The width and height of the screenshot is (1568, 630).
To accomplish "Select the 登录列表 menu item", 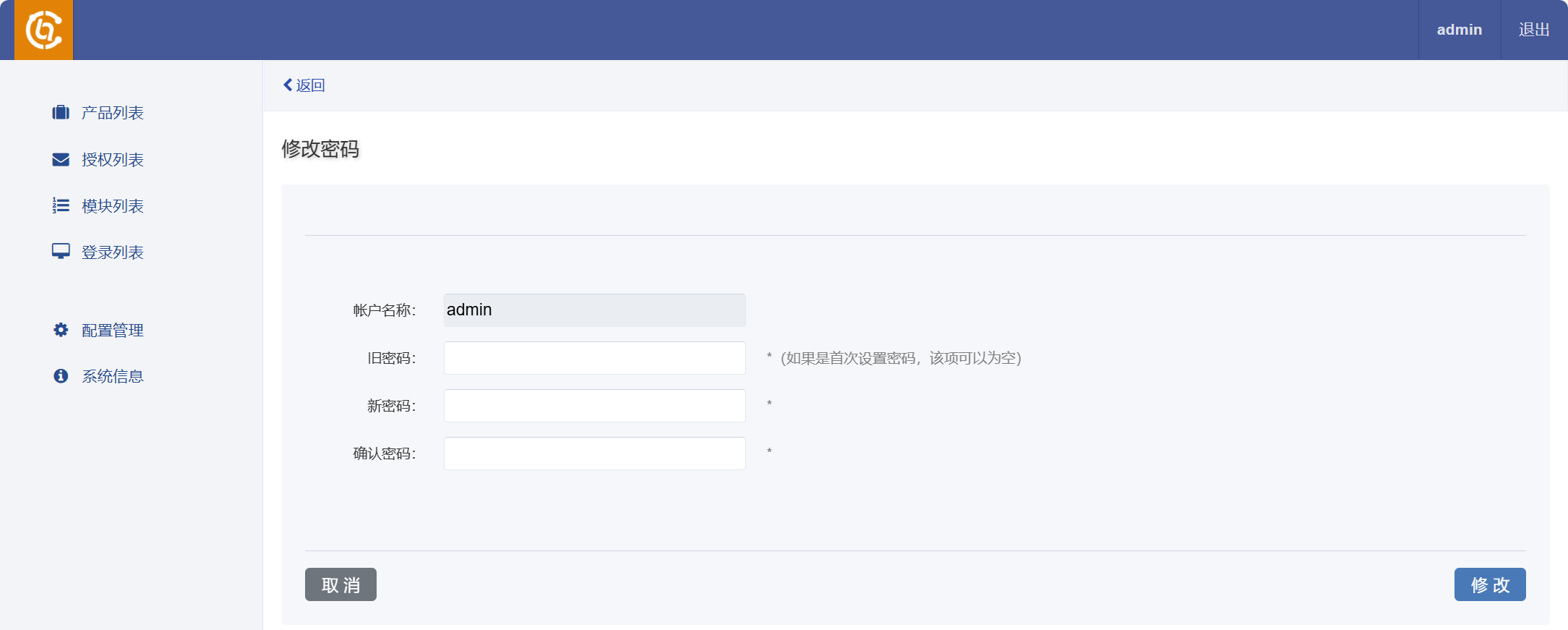I will (113, 252).
